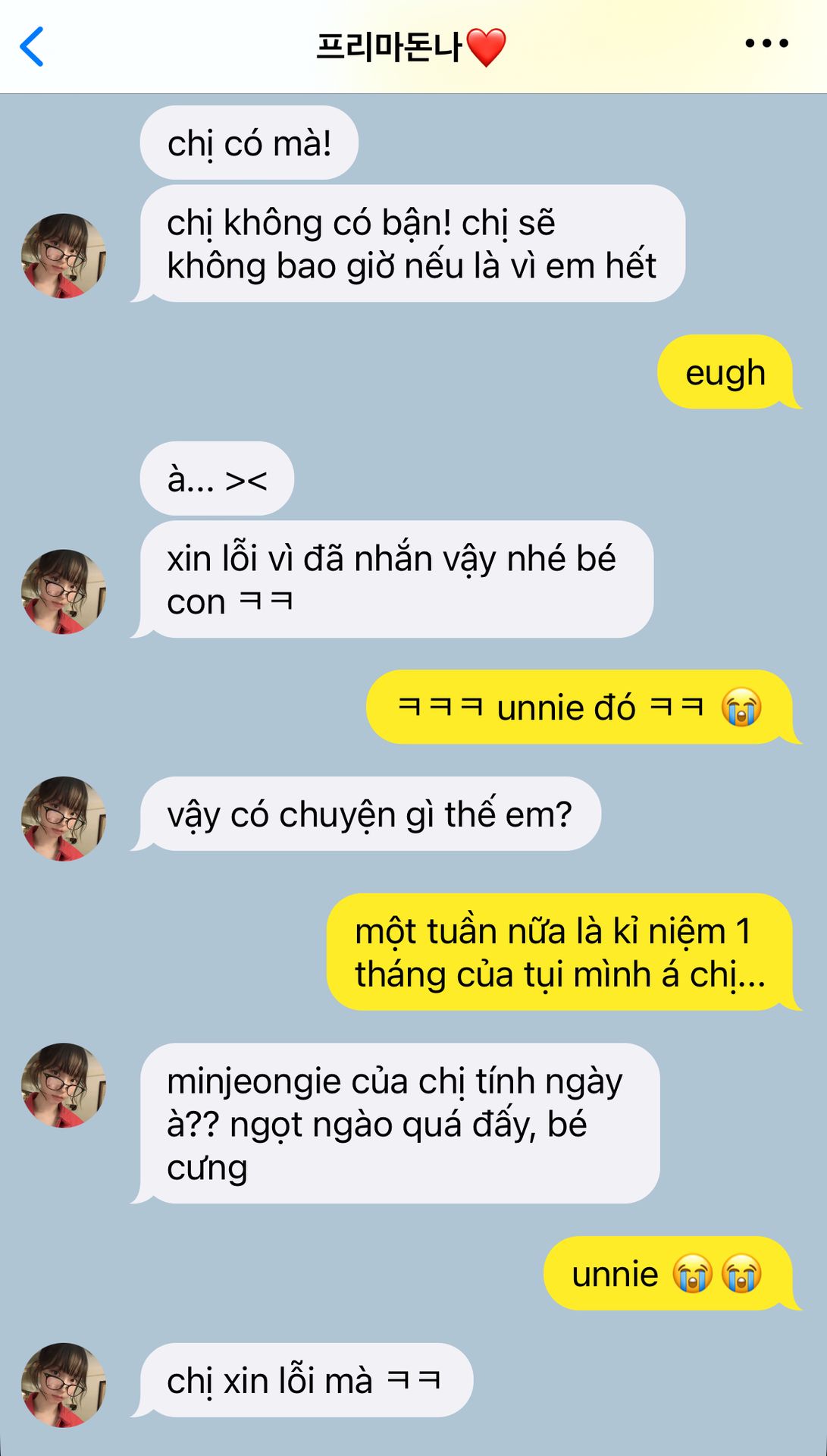Image resolution: width=827 pixels, height=1456 pixels.
Task: Select the yellow 'eugh' message bubble
Action: [728, 372]
